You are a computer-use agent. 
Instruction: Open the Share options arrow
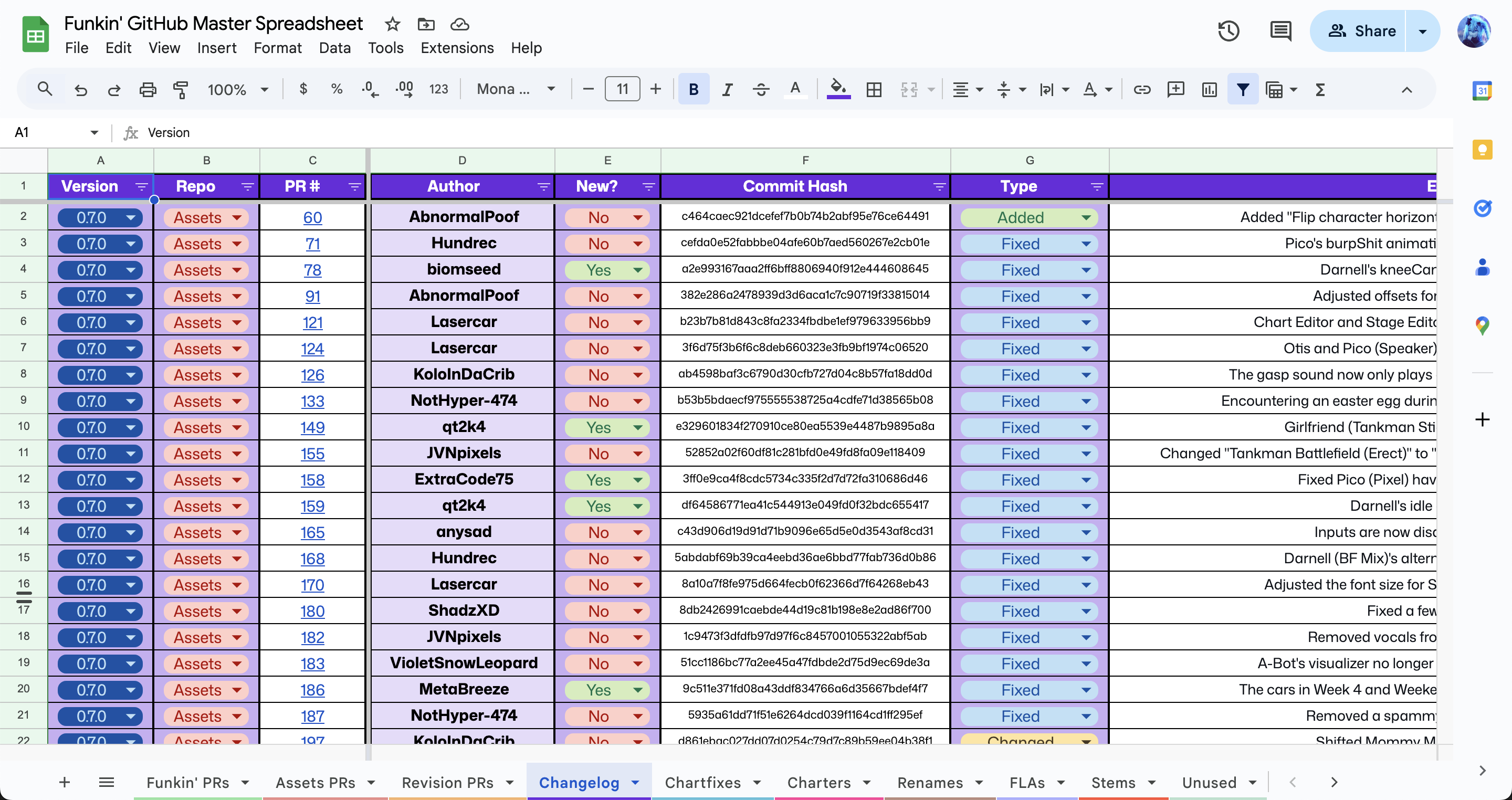[x=1422, y=30]
